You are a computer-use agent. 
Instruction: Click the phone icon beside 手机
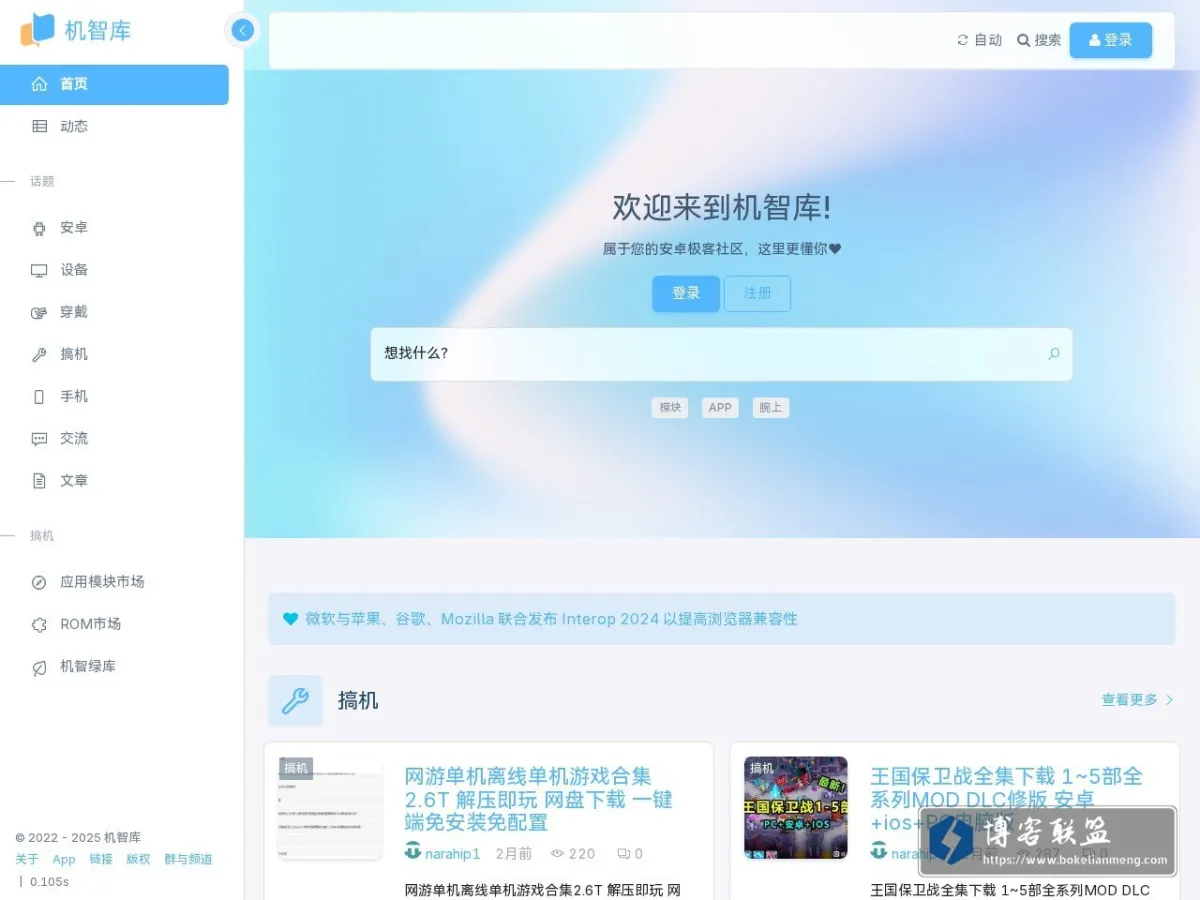coord(39,397)
